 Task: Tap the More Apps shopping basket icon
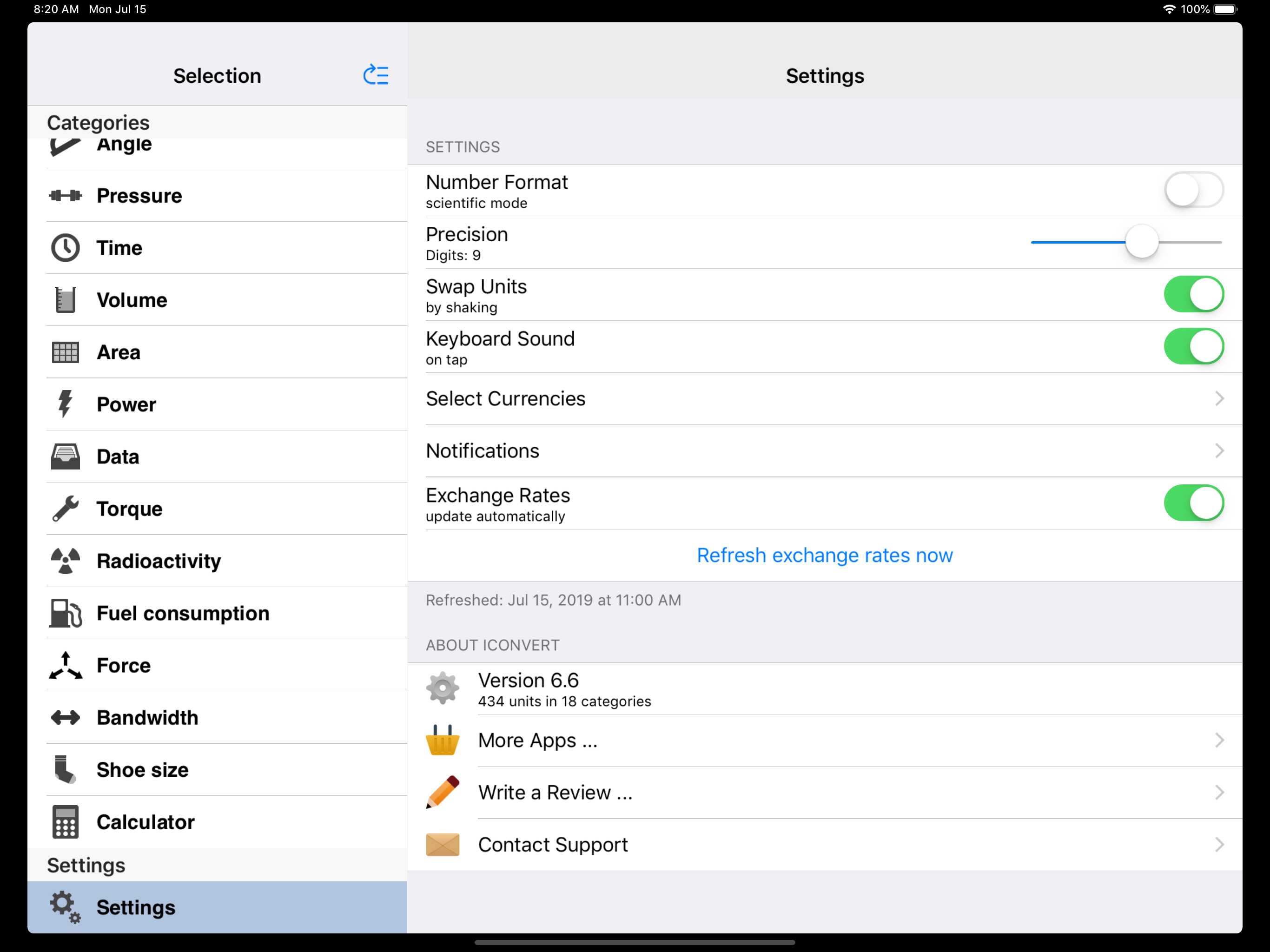tap(443, 740)
